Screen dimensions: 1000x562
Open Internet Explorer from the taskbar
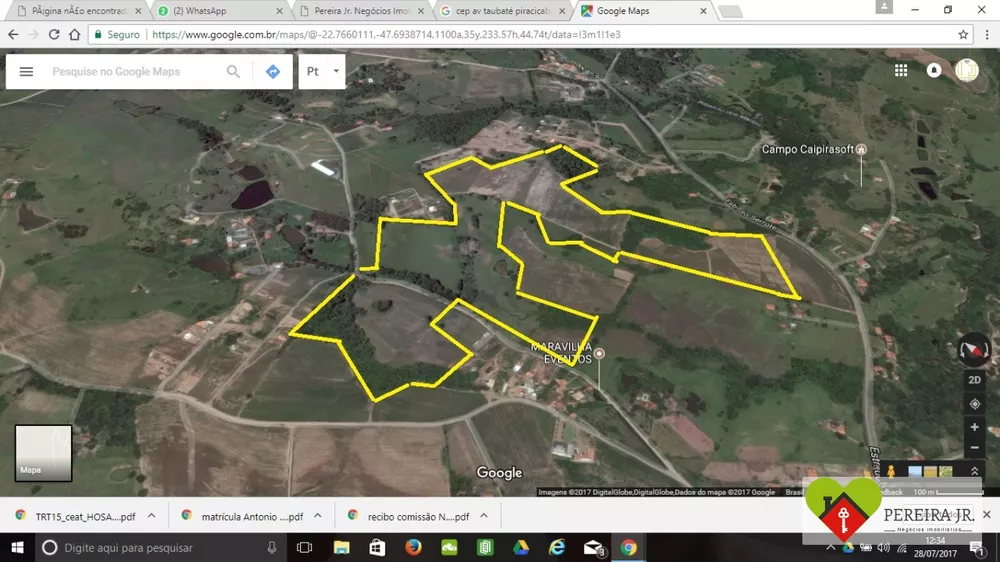pyautogui.click(x=557, y=547)
